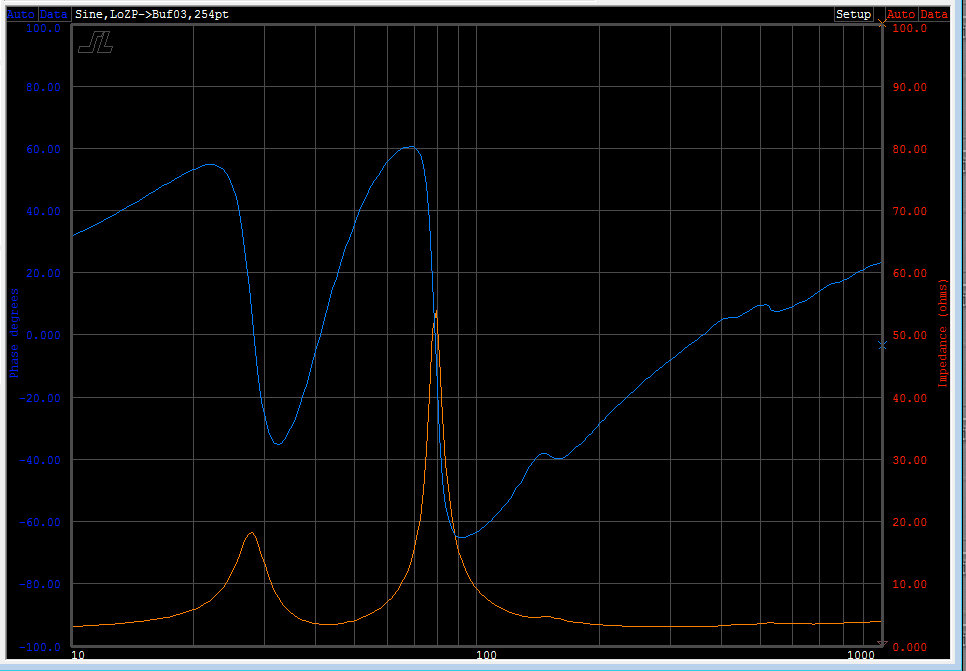Viewport: 966px width, 671px height.
Task: Click the Phase degrees axis title
Action: click(14, 333)
